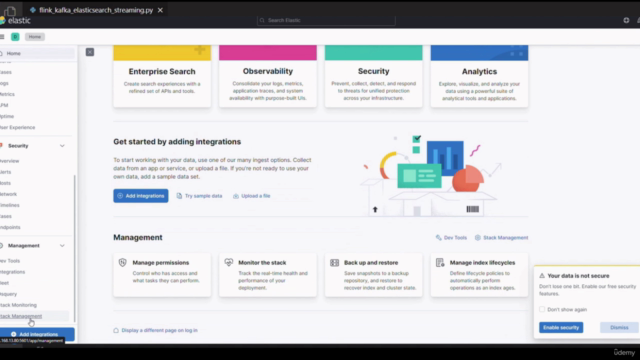Collapse the Security section chevron
Screen dimensions: 640x360
pos(62,146)
